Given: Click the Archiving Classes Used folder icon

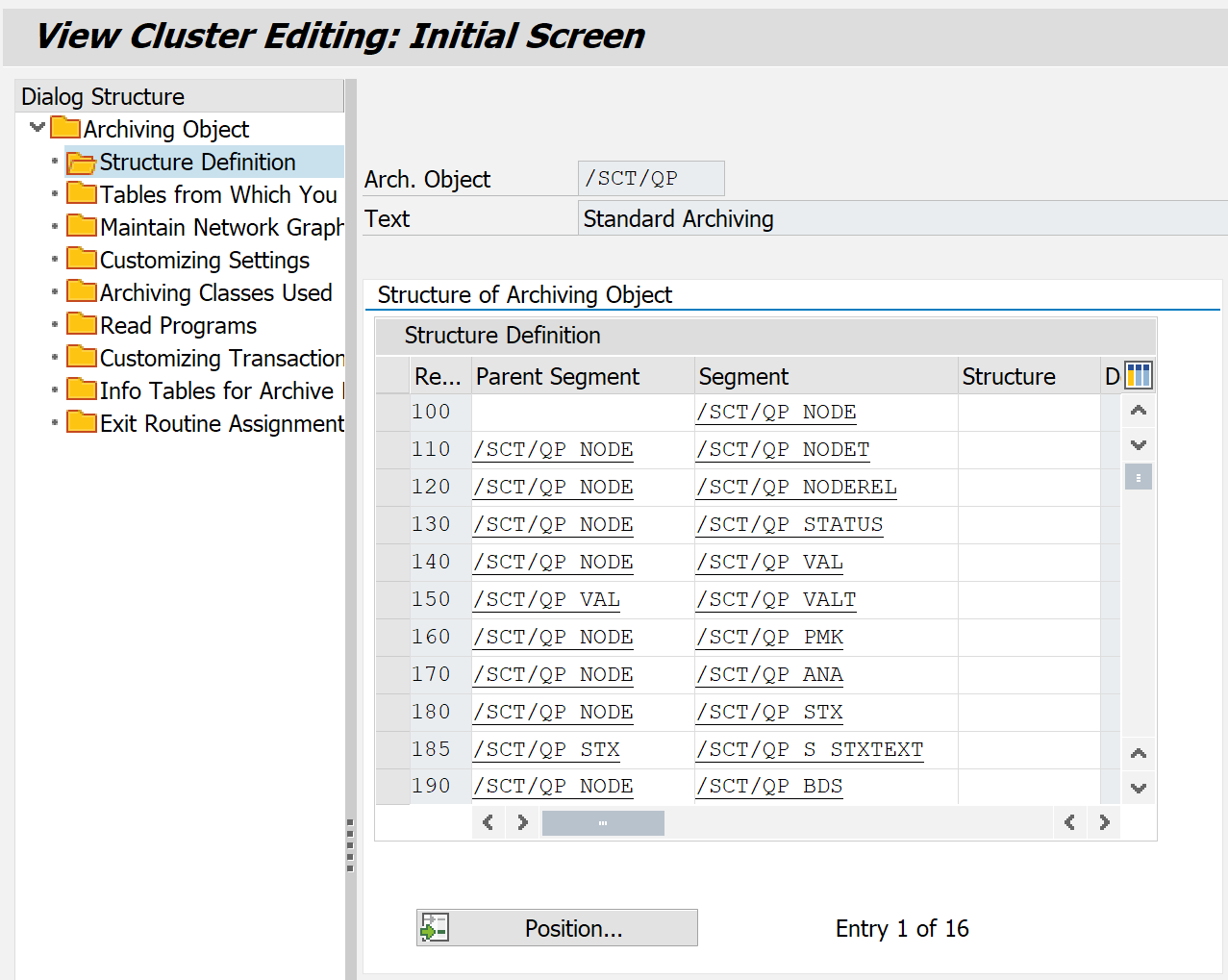Looking at the screenshot, I should (x=82, y=292).
